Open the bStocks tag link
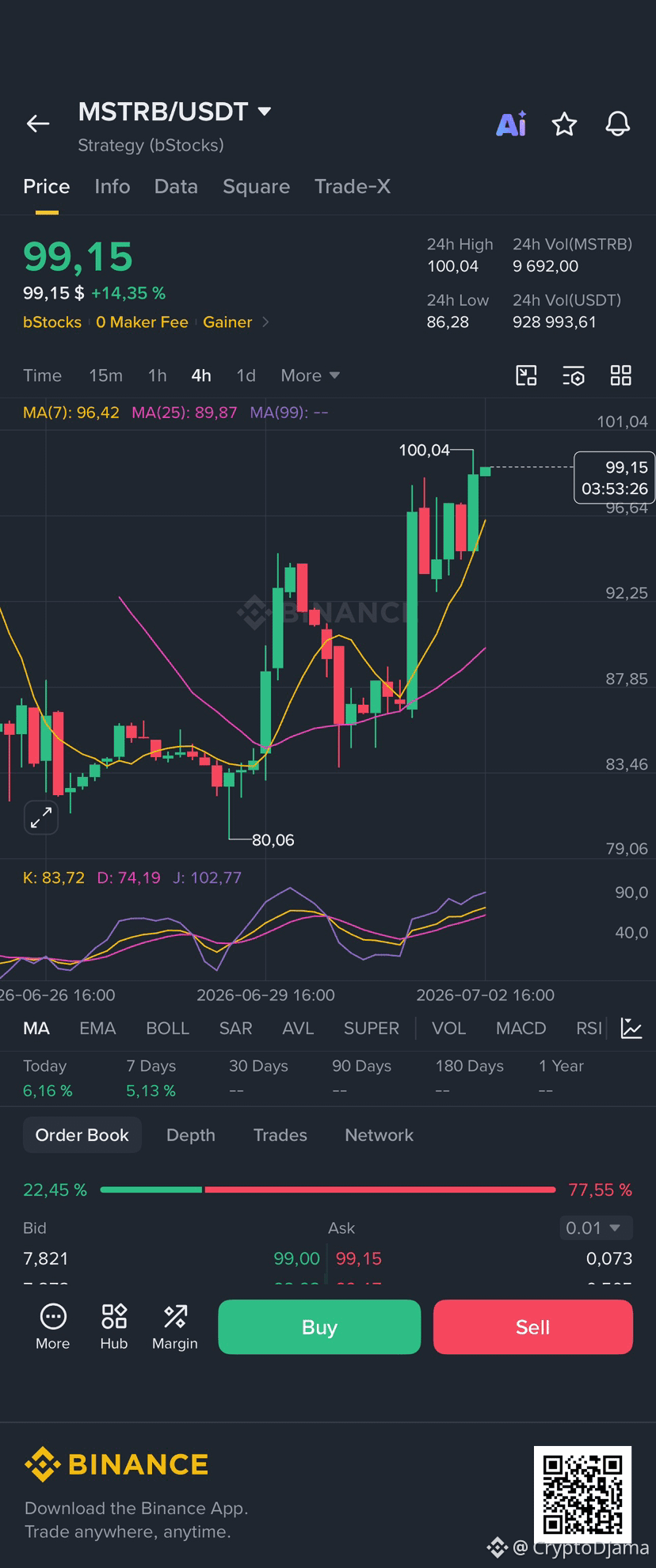This screenshot has width=656, height=1568. tap(52, 322)
